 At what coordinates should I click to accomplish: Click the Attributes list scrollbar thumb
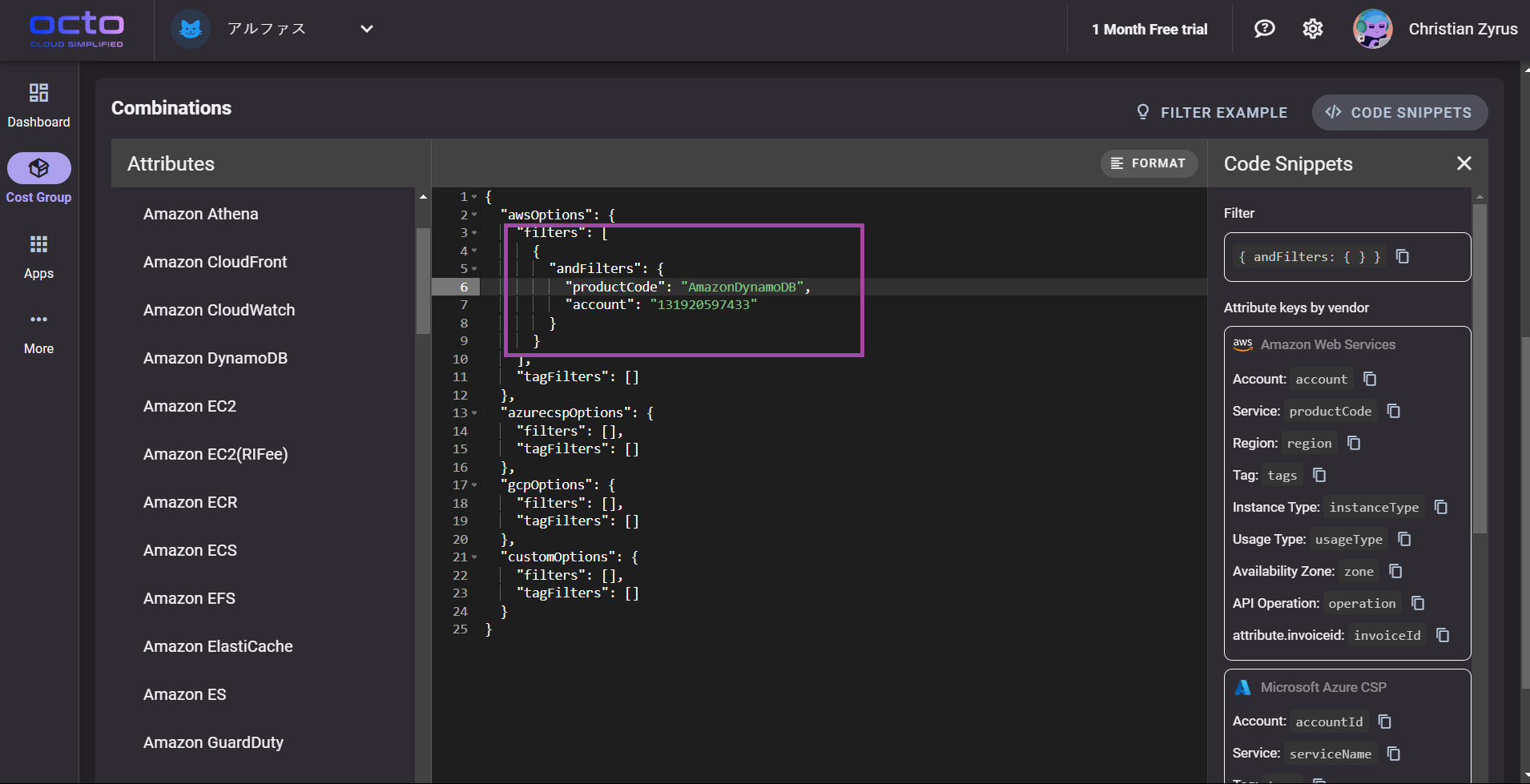click(x=423, y=280)
